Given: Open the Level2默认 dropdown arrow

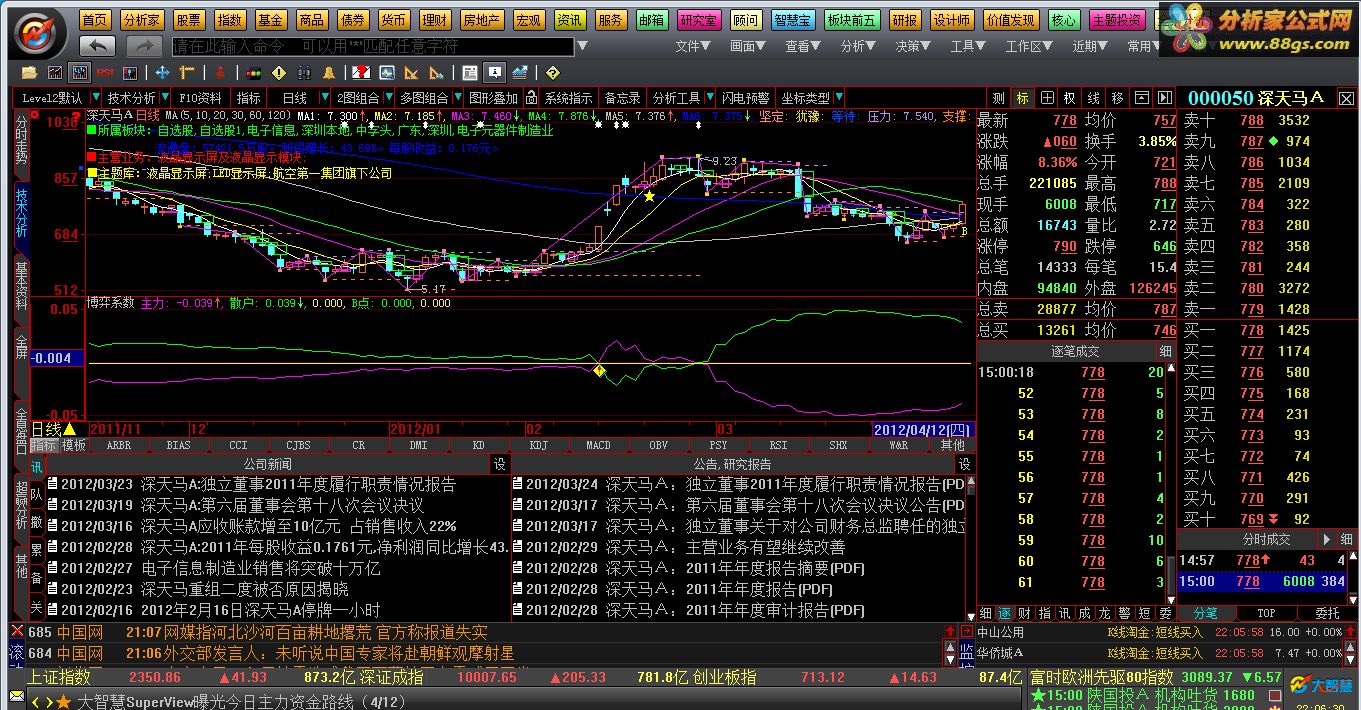Looking at the screenshot, I should [96, 97].
